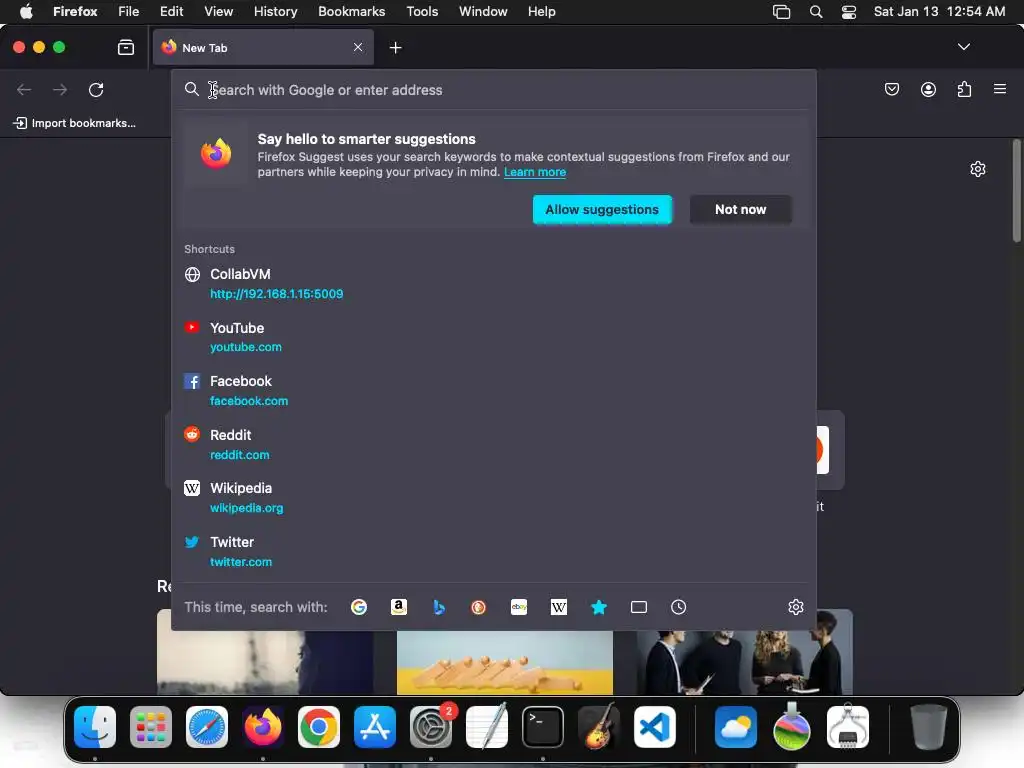1024x768 pixels.
Task: Open Save to Pocket toolbar icon
Action: (x=892, y=89)
